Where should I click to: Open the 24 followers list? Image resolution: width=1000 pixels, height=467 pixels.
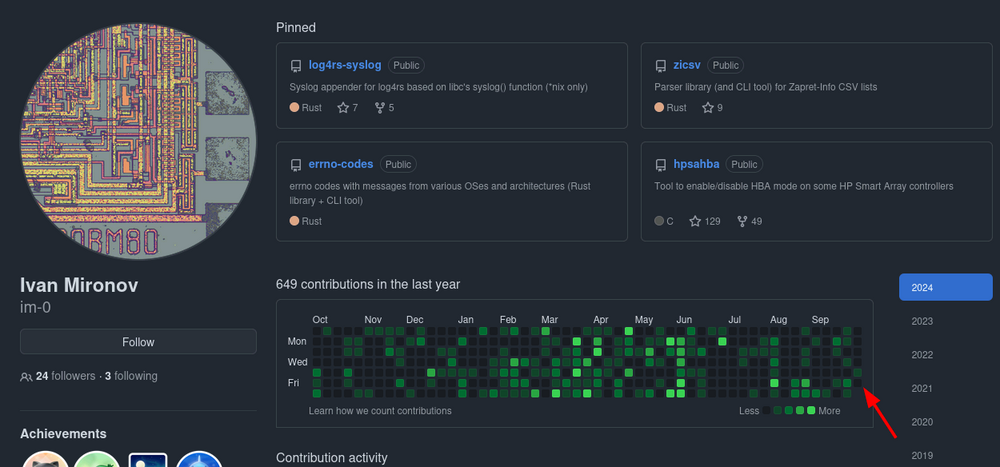tap(65, 376)
